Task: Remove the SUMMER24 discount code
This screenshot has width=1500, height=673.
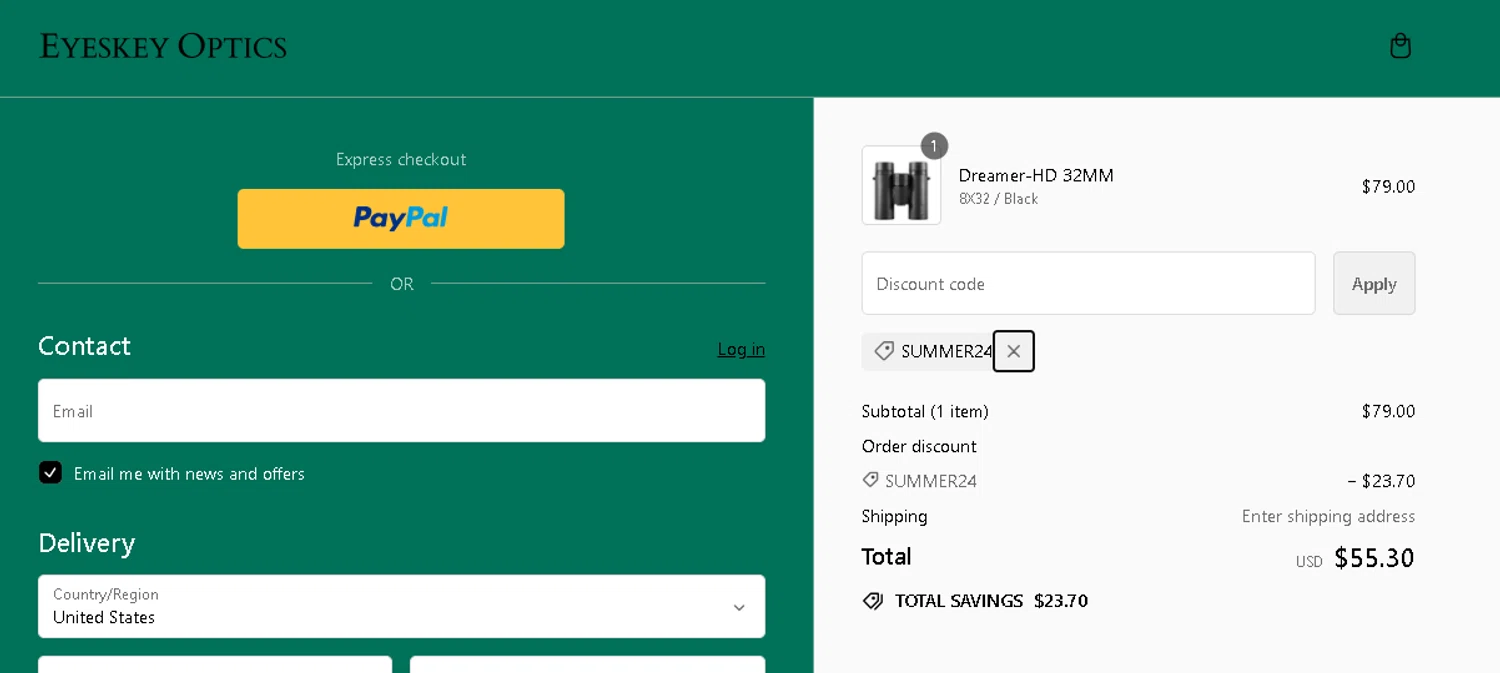Action: (1013, 351)
